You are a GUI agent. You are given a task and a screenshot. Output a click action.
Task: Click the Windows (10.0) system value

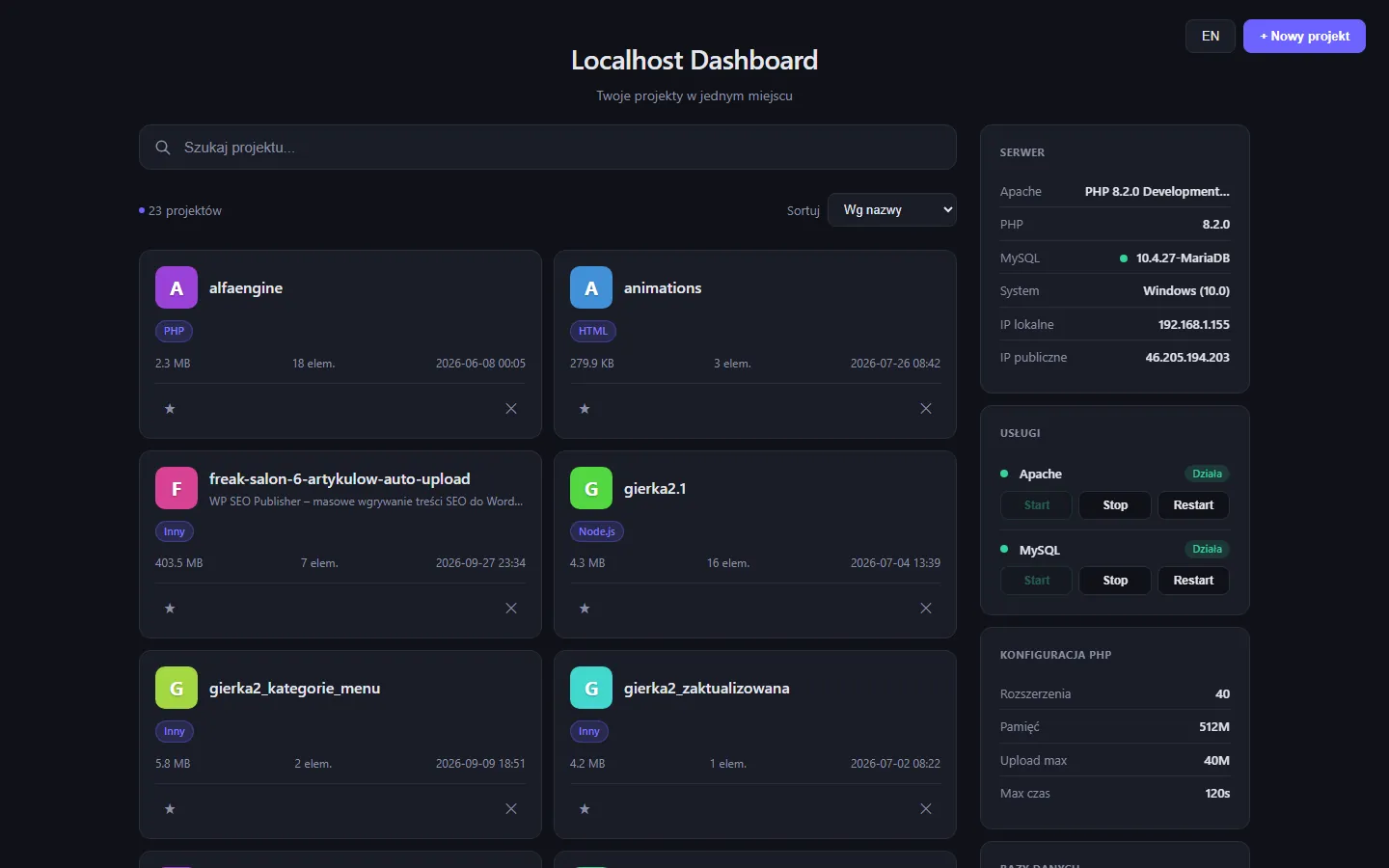point(1186,290)
